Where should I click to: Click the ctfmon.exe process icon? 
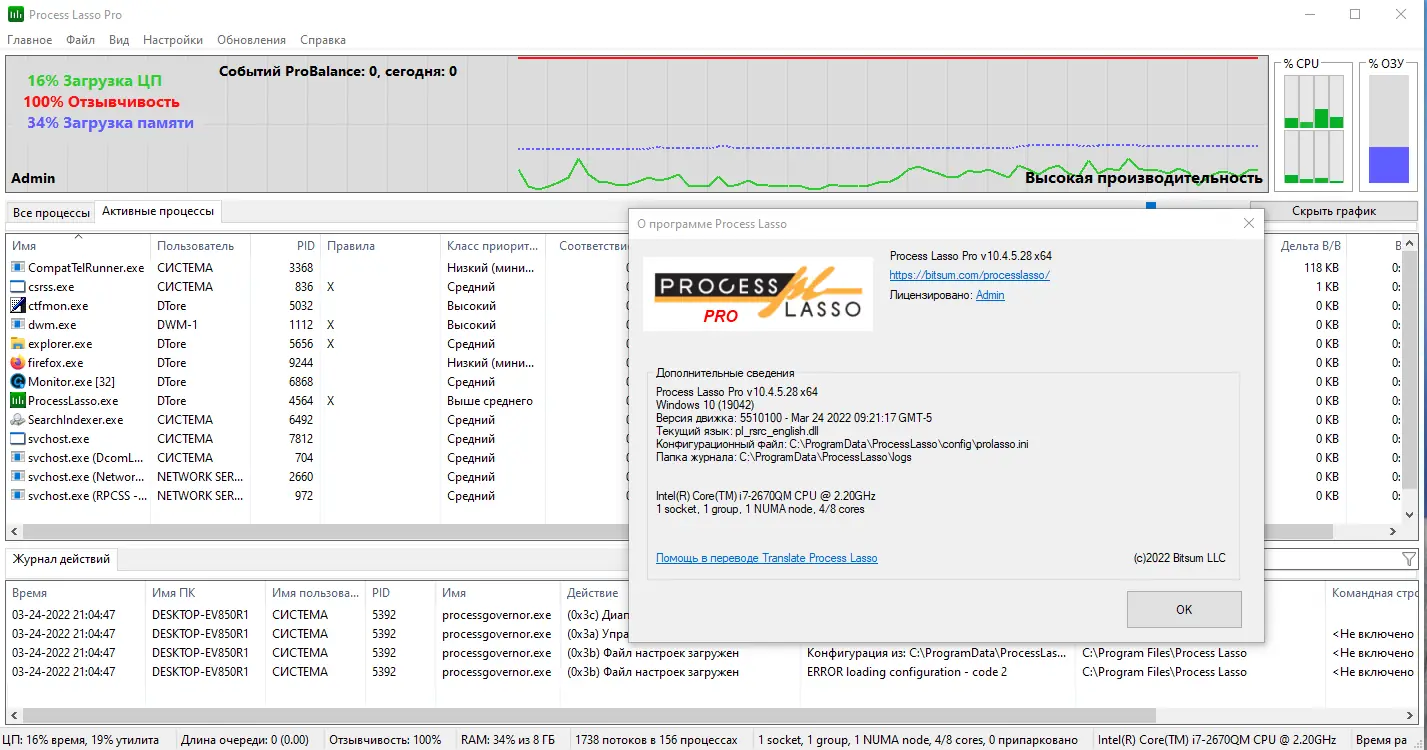pos(18,306)
